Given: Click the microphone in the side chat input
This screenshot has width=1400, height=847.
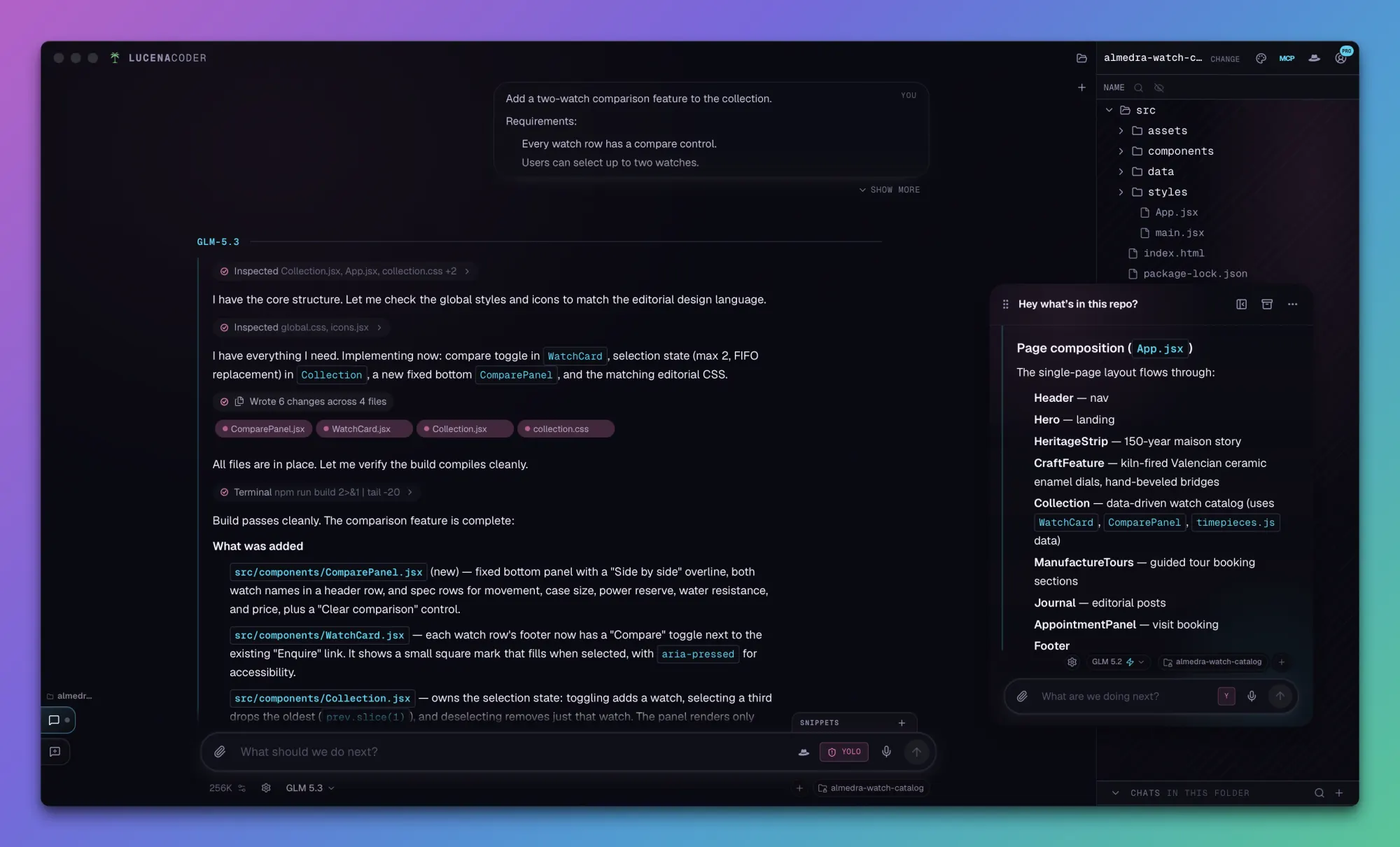Looking at the screenshot, I should pos(1252,696).
